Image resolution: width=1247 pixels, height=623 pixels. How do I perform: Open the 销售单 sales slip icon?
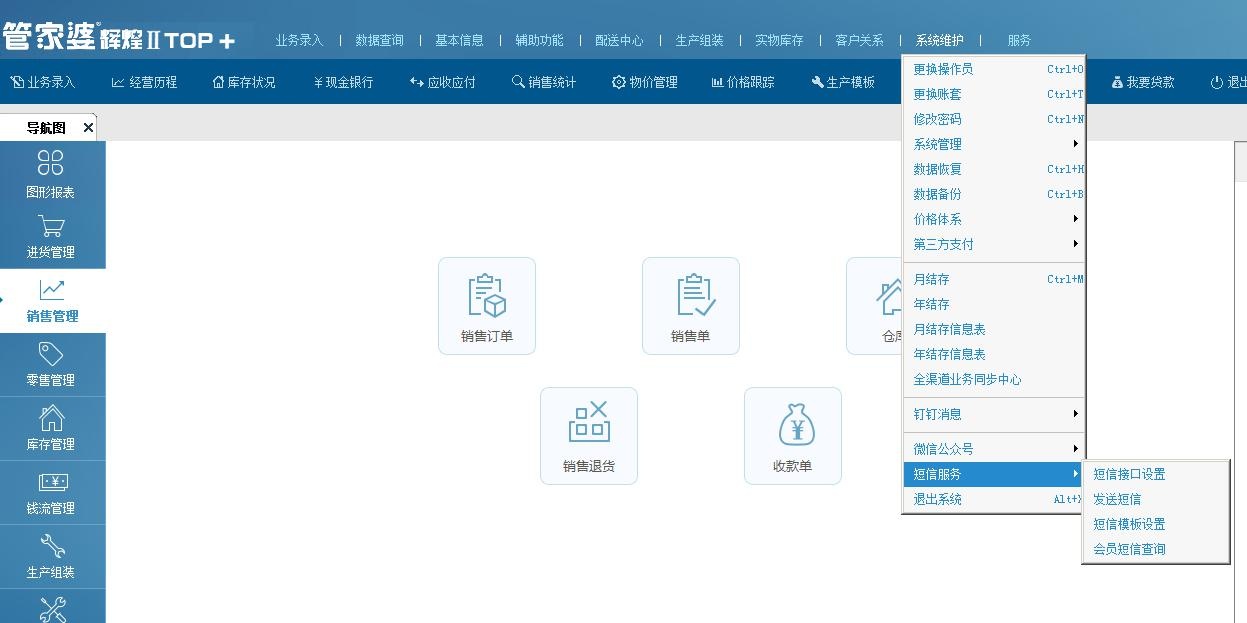point(690,305)
